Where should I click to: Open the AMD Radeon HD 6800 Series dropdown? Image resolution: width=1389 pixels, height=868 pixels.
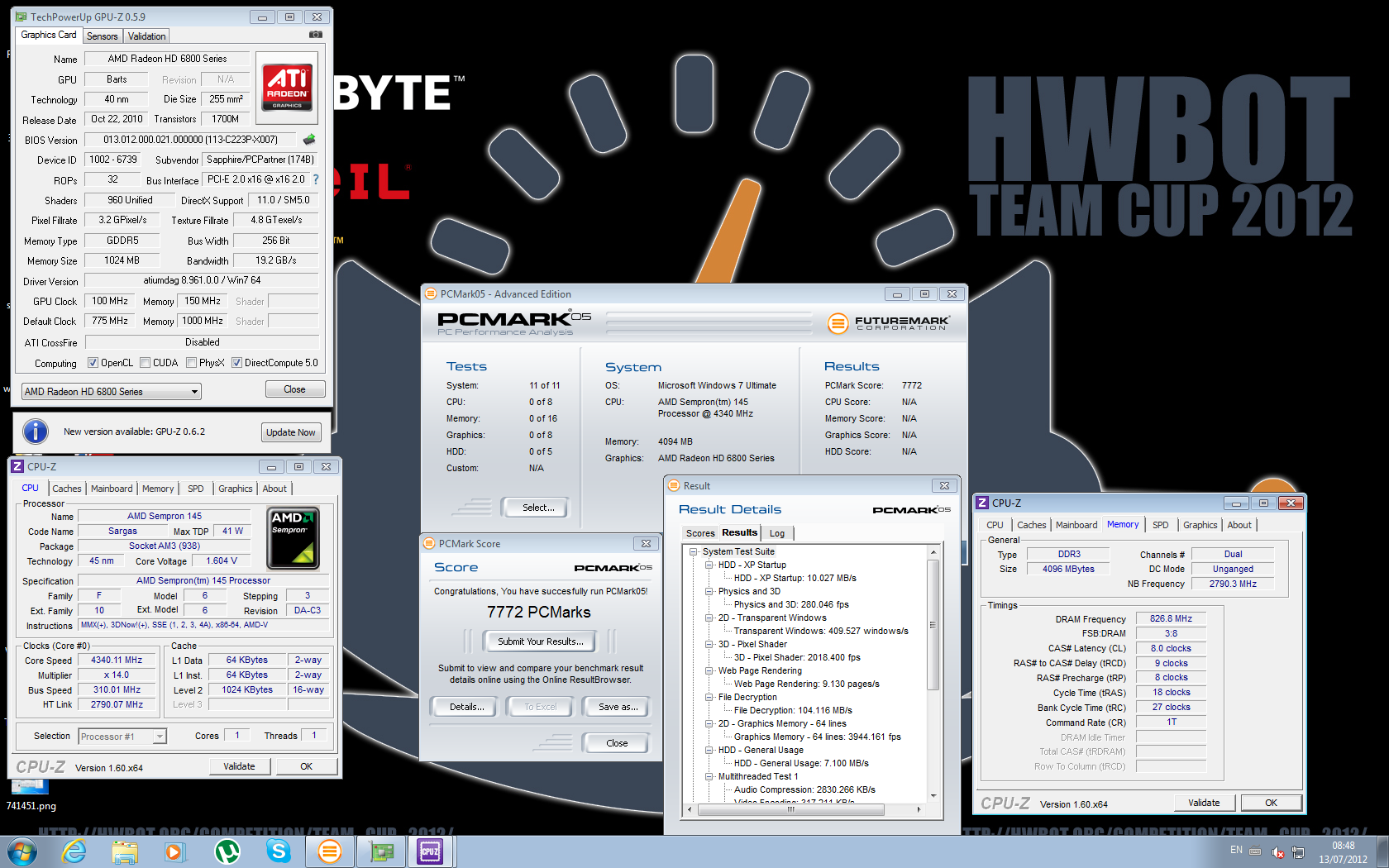click(x=112, y=392)
